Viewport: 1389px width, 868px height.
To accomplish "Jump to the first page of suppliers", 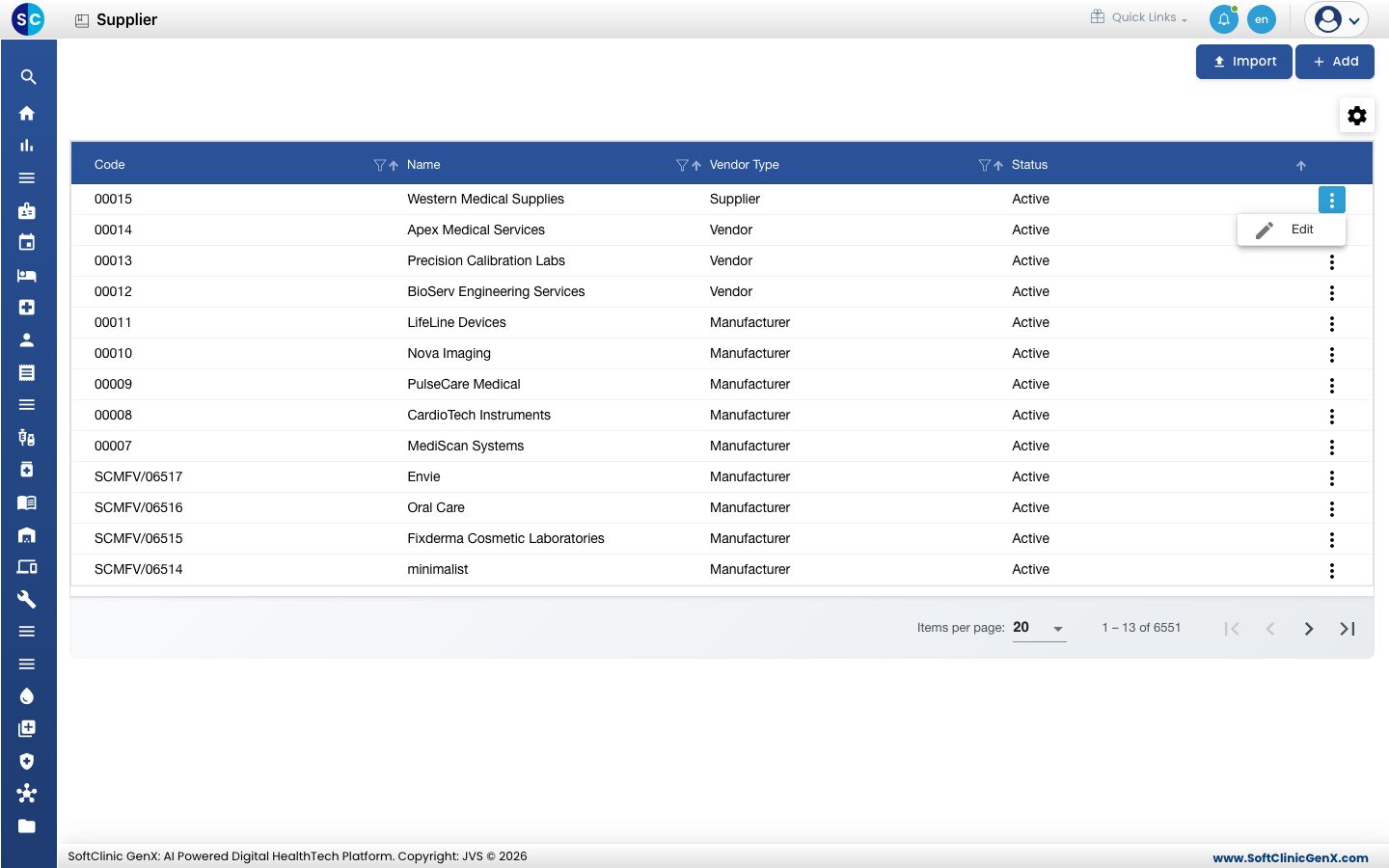I will [1232, 629].
